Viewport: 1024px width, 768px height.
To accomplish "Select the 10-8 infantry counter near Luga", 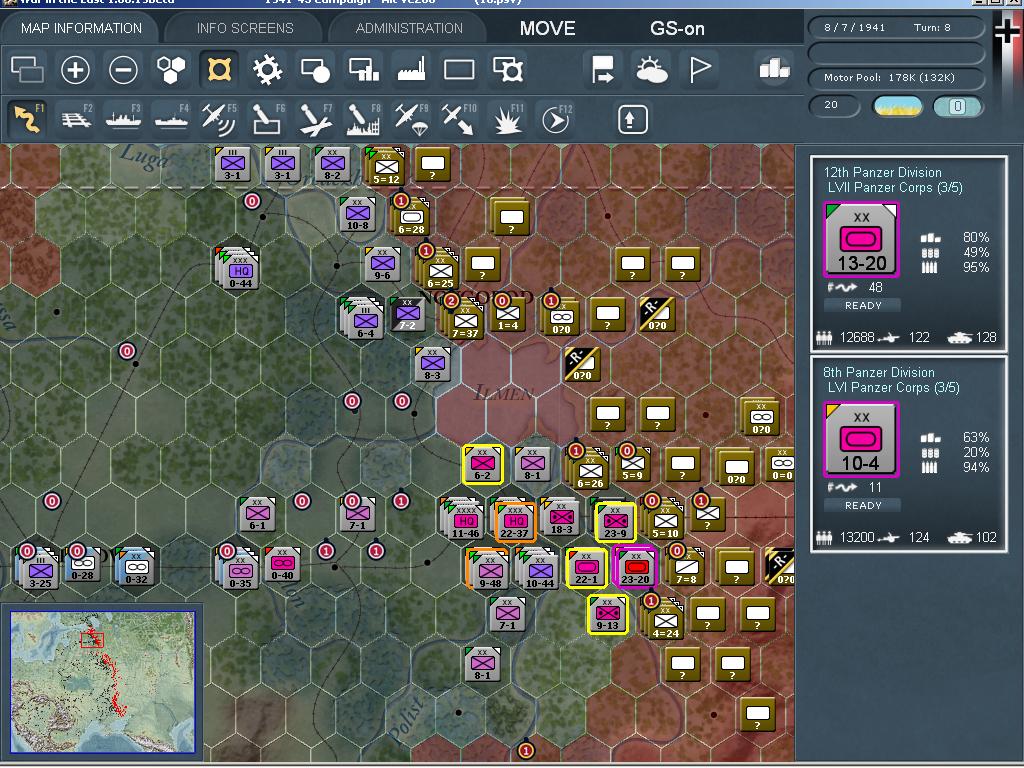I will [357, 216].
